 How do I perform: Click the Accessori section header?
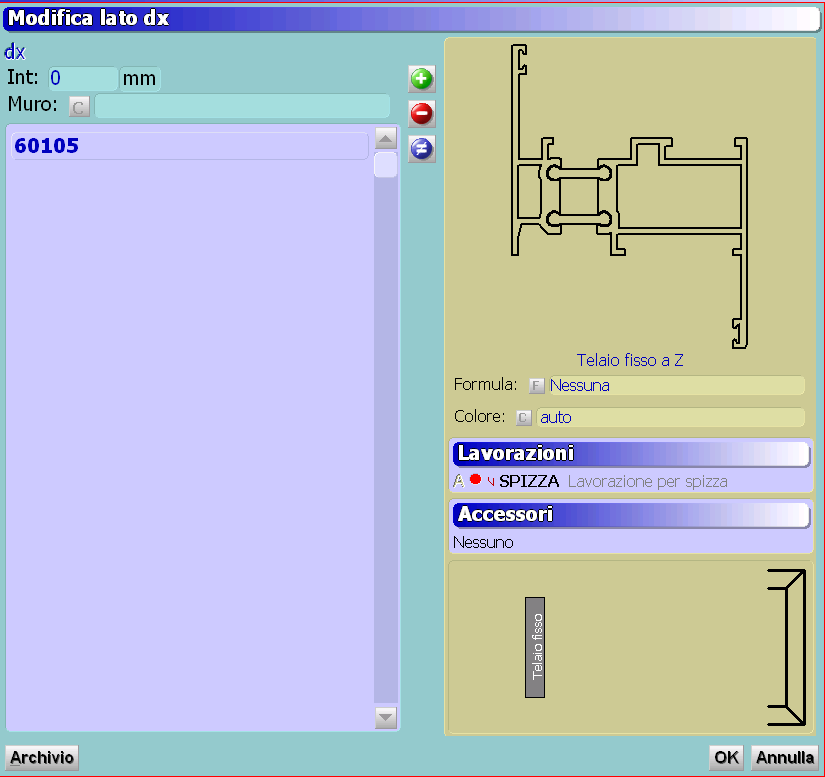[631, 515]
